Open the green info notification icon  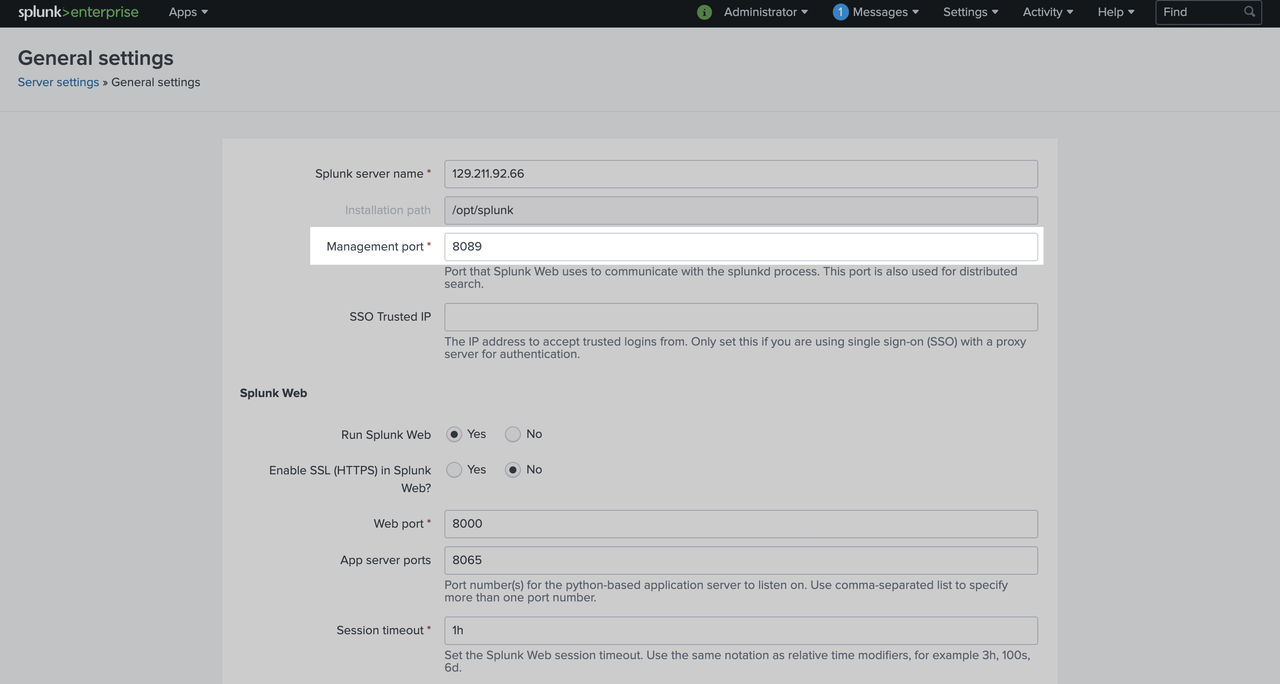click(x=706, y=12)
